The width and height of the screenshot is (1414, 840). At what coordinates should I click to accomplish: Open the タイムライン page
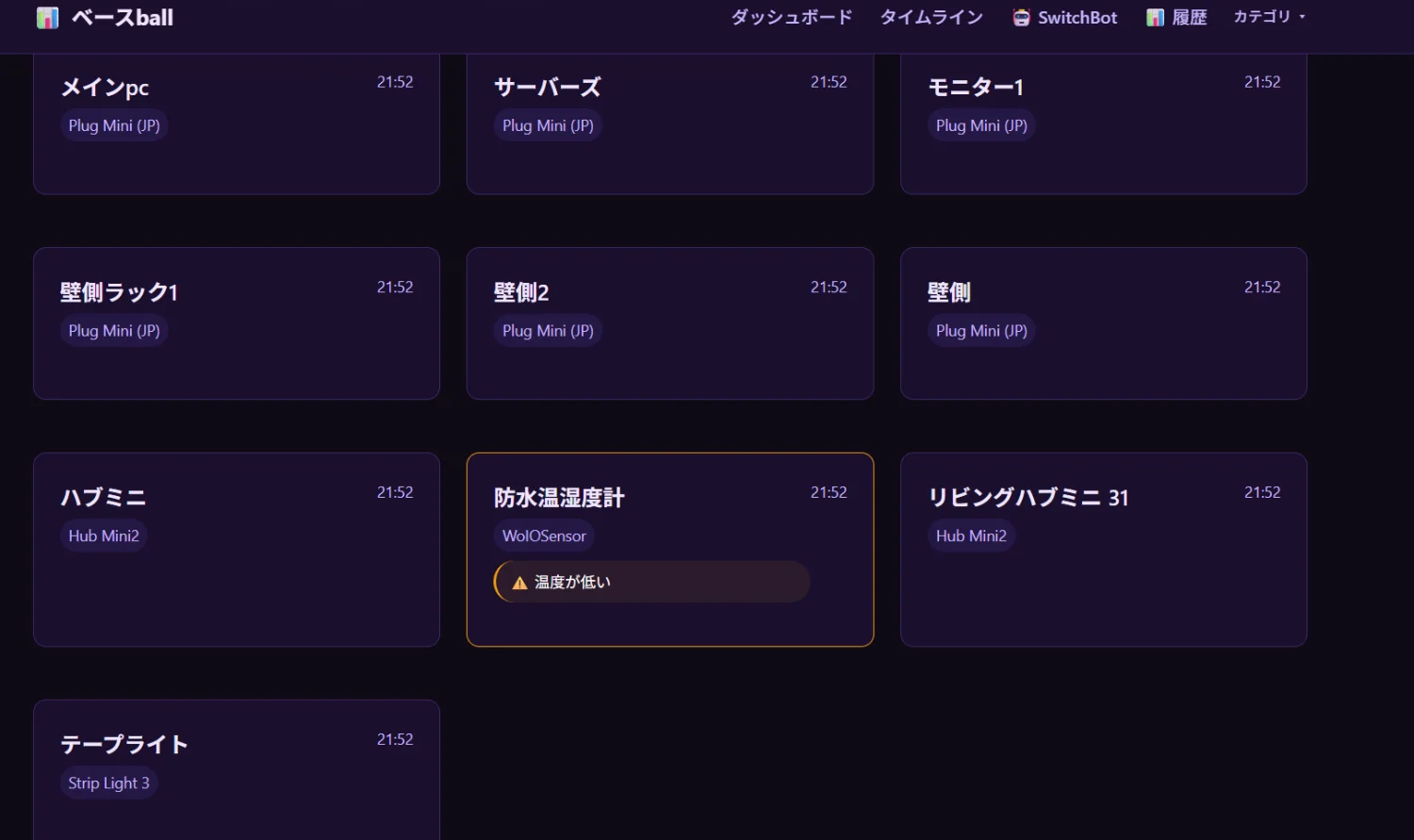[931, 18]
